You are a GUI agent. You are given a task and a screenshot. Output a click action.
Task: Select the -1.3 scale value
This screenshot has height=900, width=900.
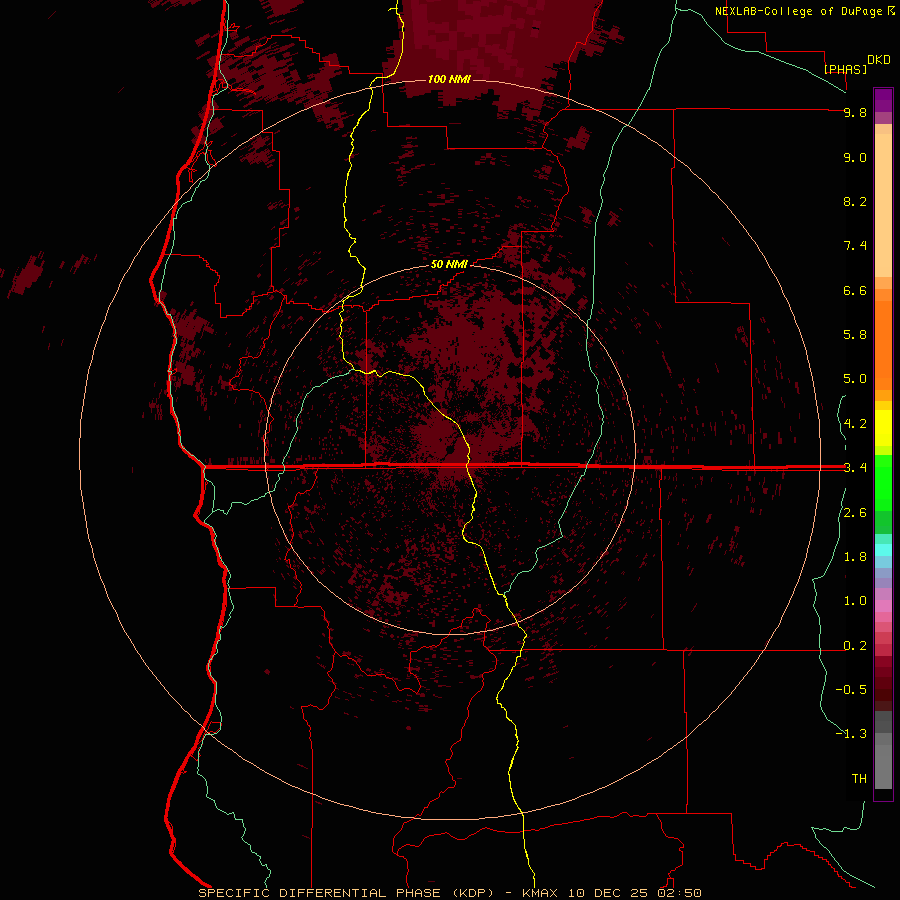click(851, 734)
